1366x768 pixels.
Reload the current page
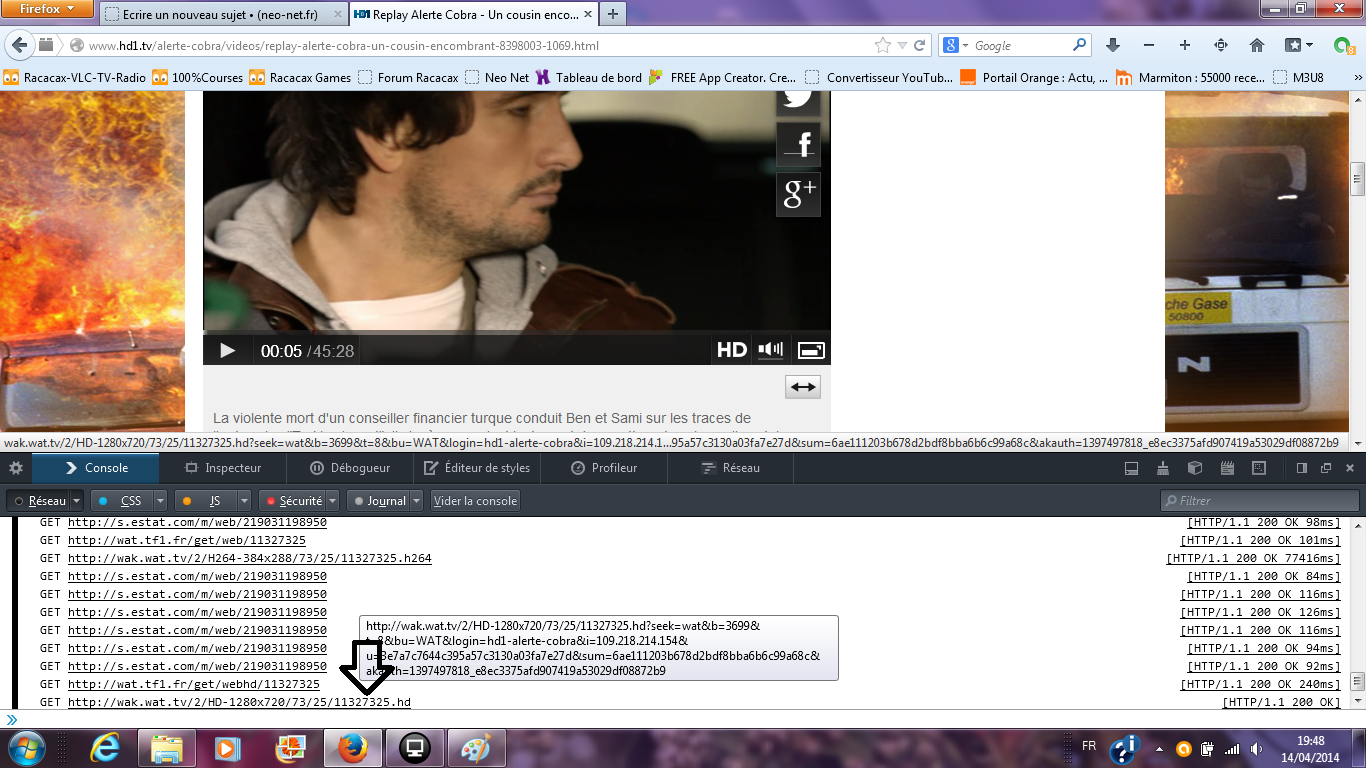921,45
